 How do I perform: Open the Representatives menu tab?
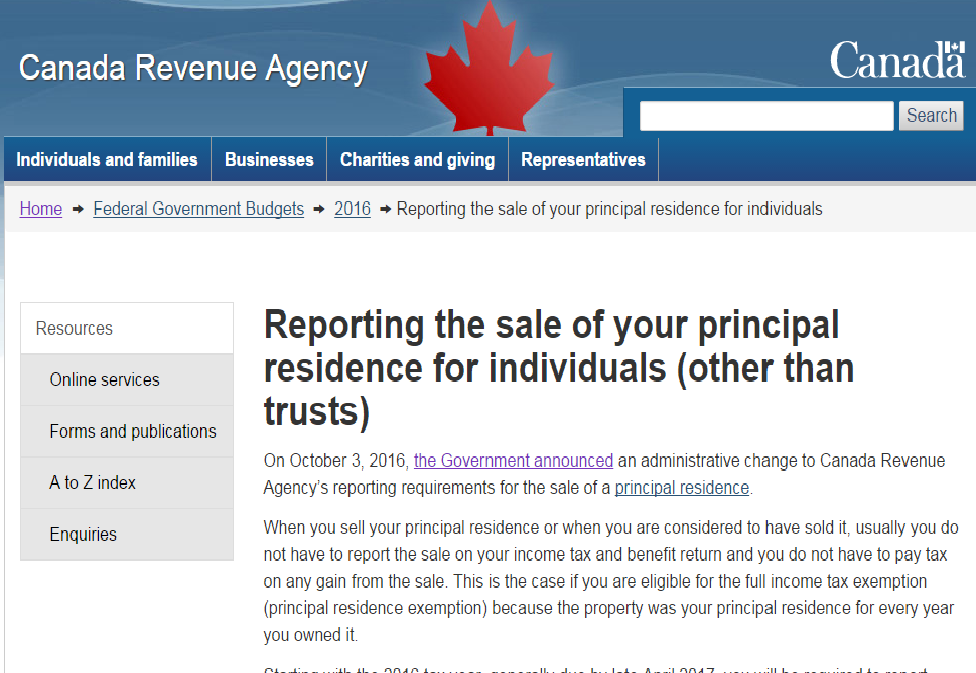pos(583,159)
